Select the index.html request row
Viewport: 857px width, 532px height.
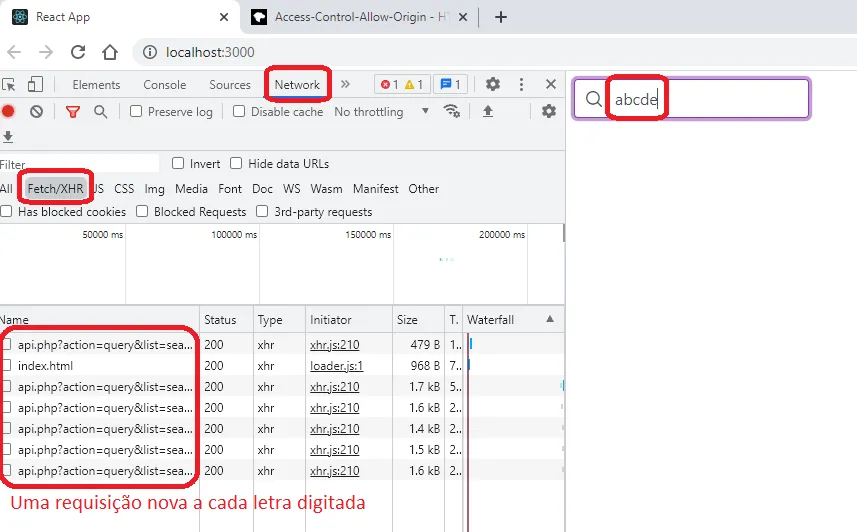click(x=282, y=366)
